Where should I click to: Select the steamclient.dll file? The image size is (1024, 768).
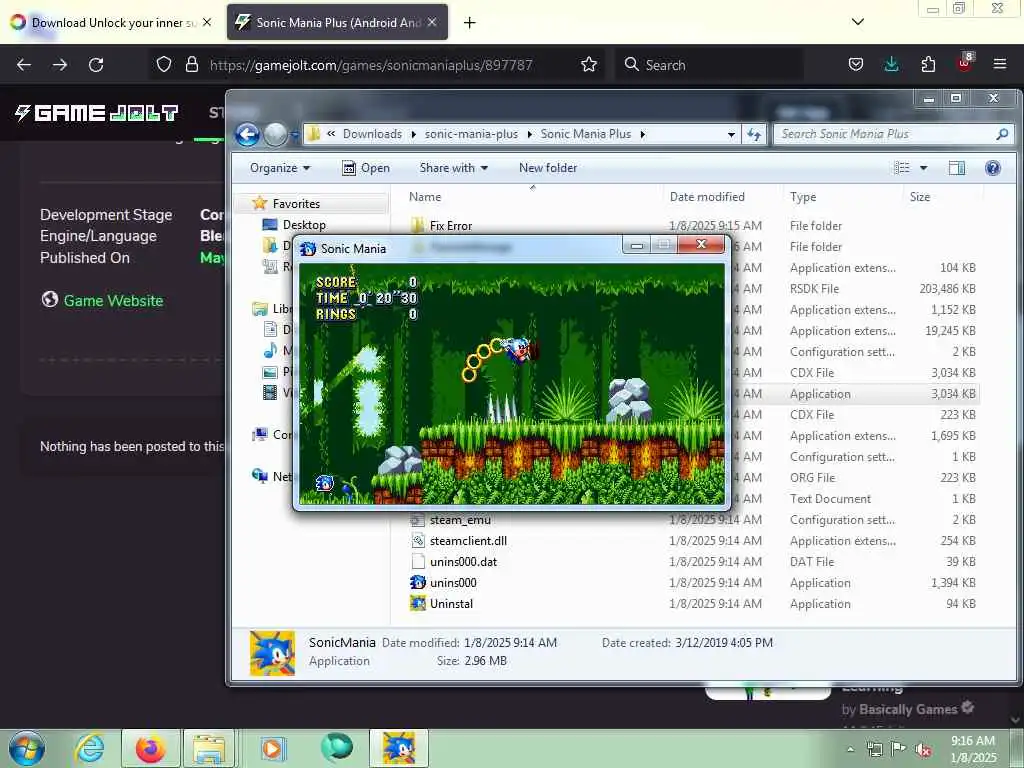tap(468, 541)
